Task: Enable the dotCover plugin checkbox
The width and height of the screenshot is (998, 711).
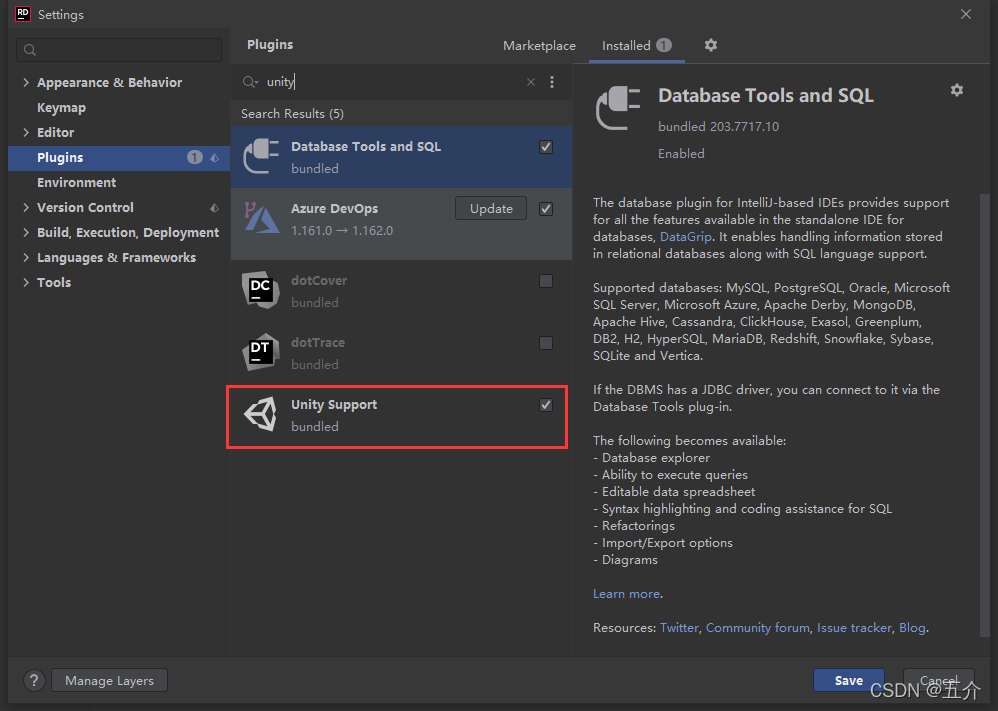Action: tap(545, 281)
